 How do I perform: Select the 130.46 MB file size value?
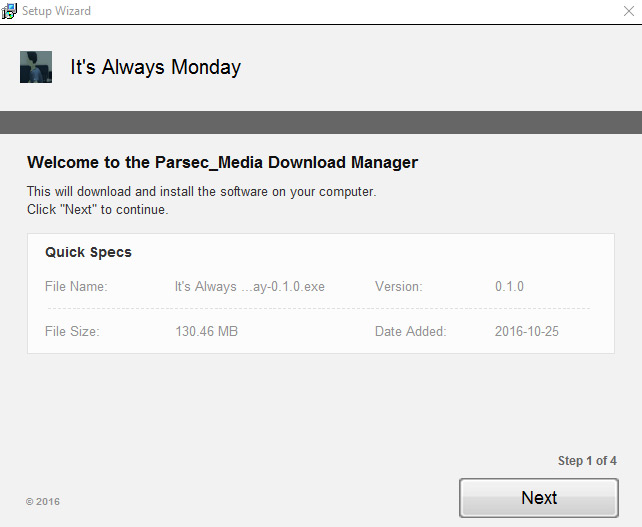(207, 331)
